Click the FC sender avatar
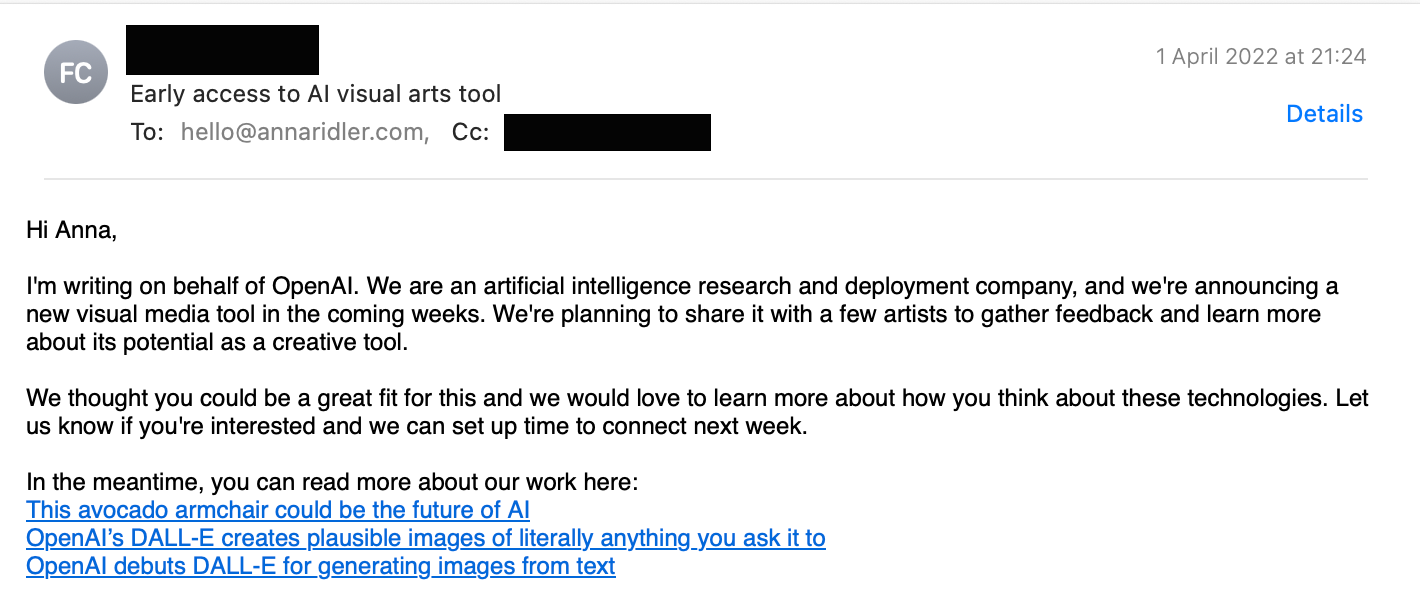The height and width of the screenshot is (603, 1420). click(x=76, y=72)
